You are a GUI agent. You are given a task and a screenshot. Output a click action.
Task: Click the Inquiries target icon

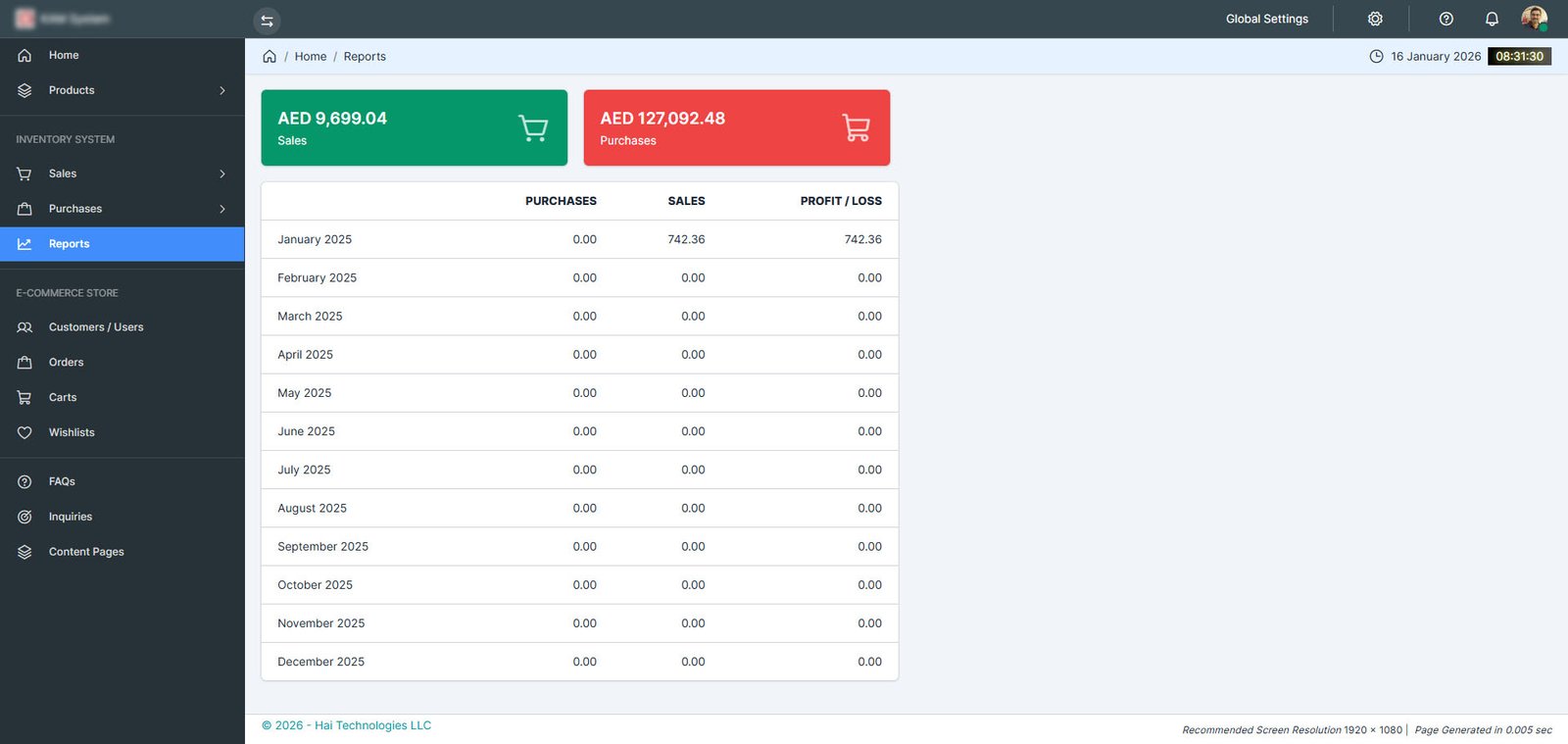(24, 517)
